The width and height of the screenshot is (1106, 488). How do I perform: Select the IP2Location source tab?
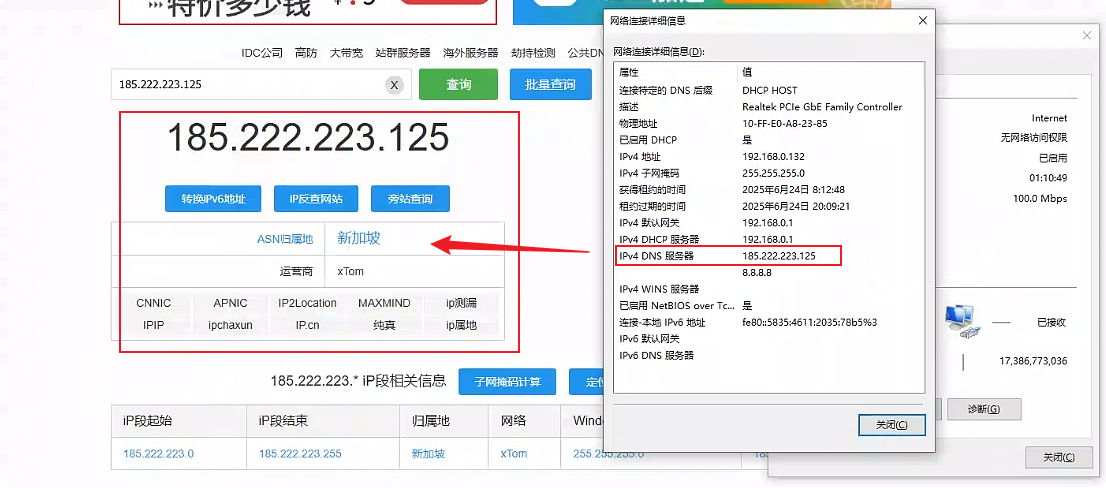click(x=307, y=303)
